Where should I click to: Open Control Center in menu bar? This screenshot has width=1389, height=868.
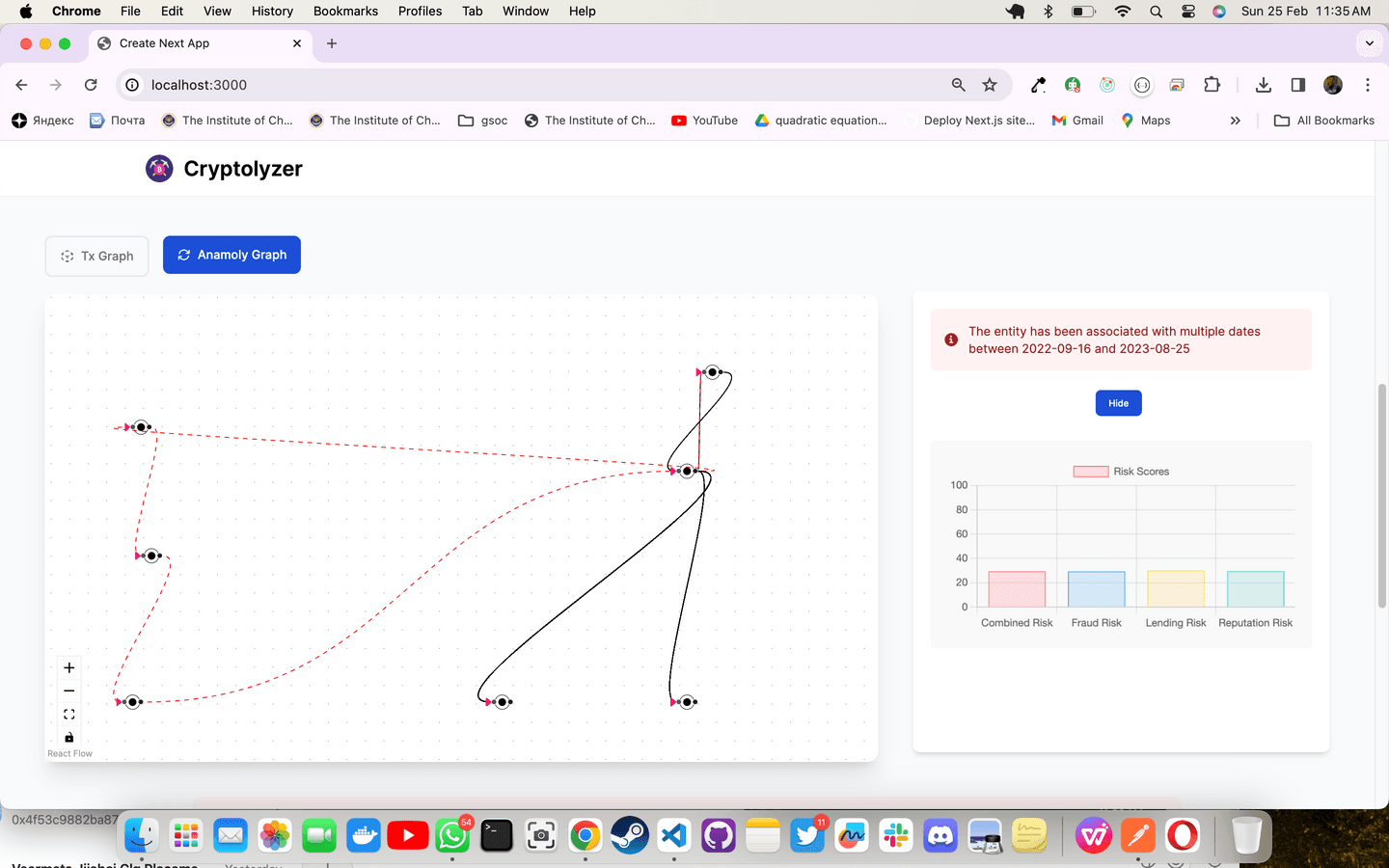tap(1187, 11)
